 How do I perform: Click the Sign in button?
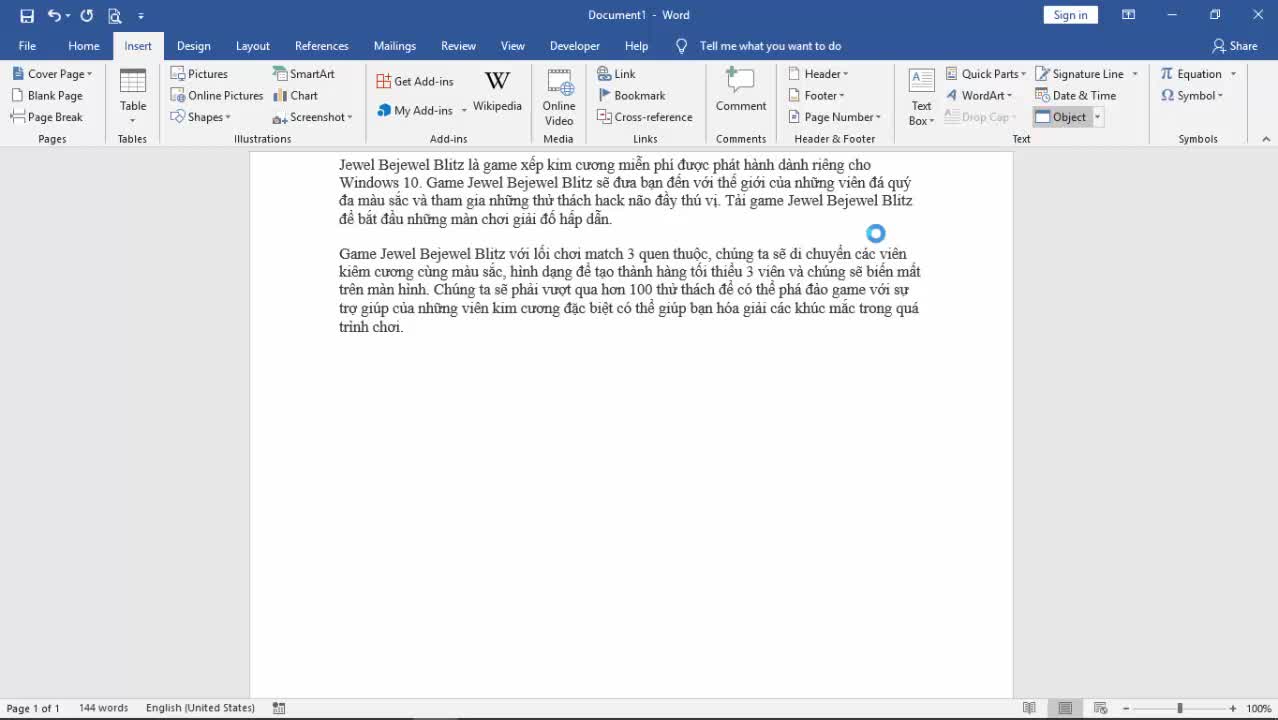click(x=1070, y=15)
